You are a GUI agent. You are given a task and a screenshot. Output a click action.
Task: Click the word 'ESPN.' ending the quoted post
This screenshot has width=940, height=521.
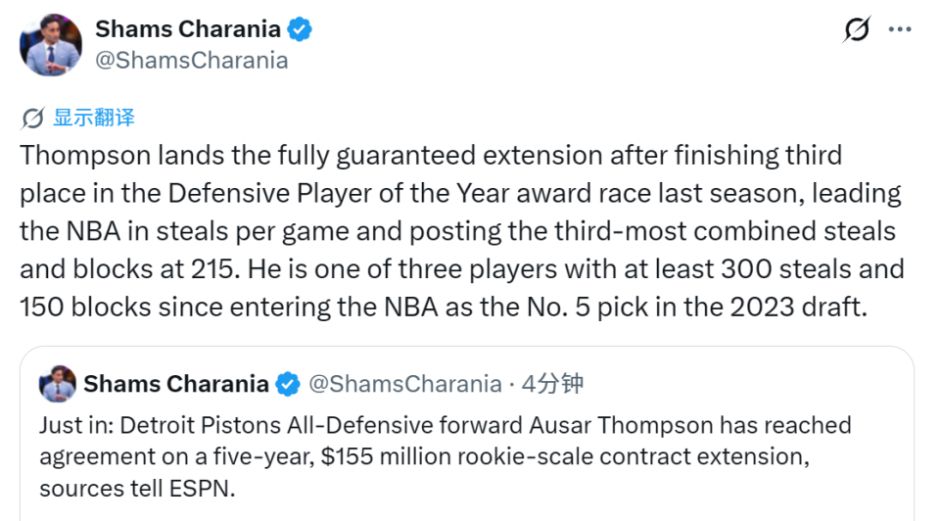point(202,489)
